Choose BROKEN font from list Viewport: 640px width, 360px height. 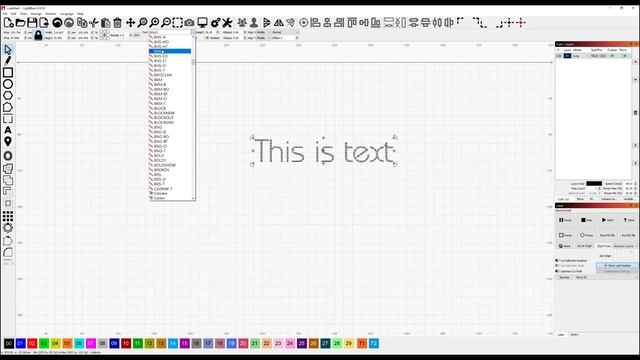(x=170, y=170)
